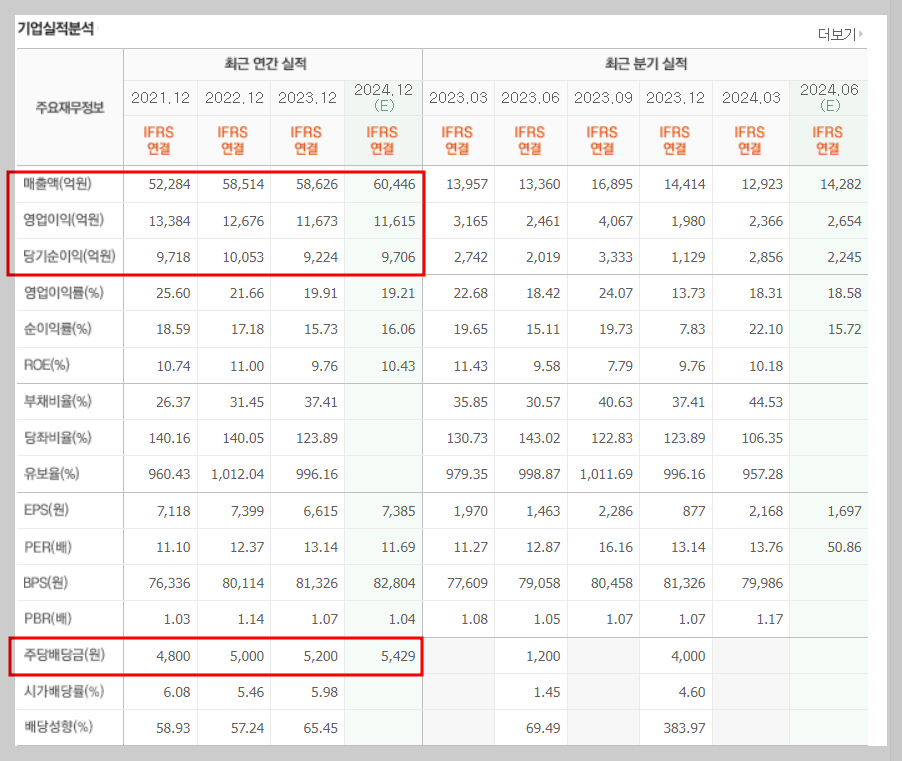
Task: Click the 60,446 estimated revenue value
Action: pos(394,185)
